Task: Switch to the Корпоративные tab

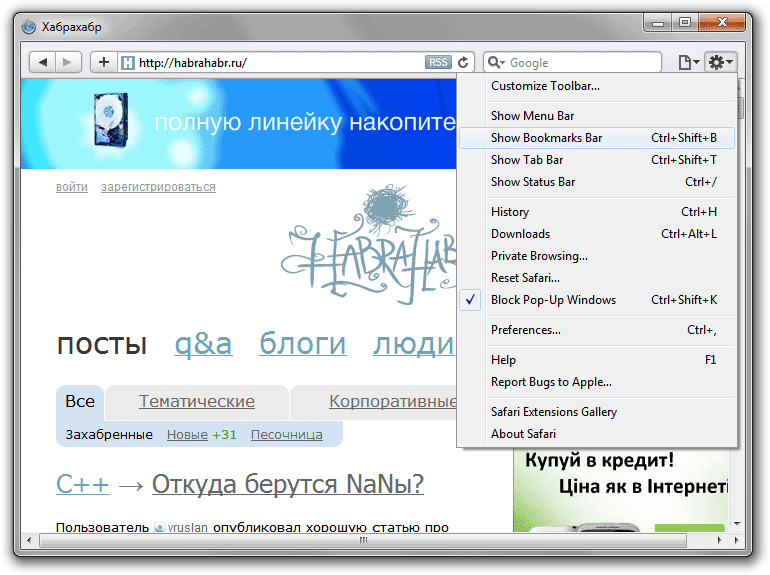Action: coord(374,402)
